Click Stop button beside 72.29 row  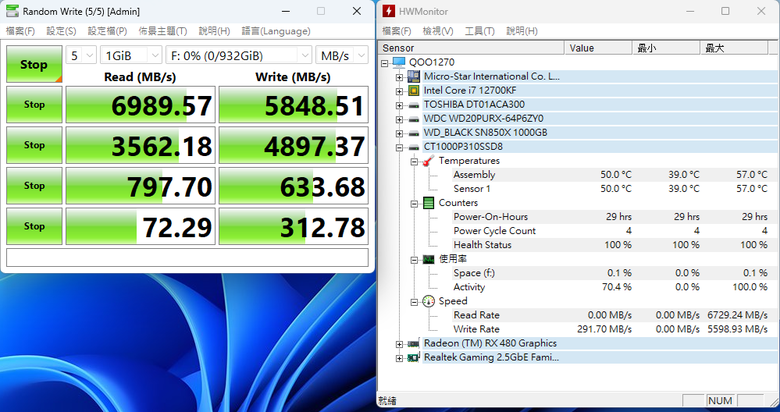[34, 226]
